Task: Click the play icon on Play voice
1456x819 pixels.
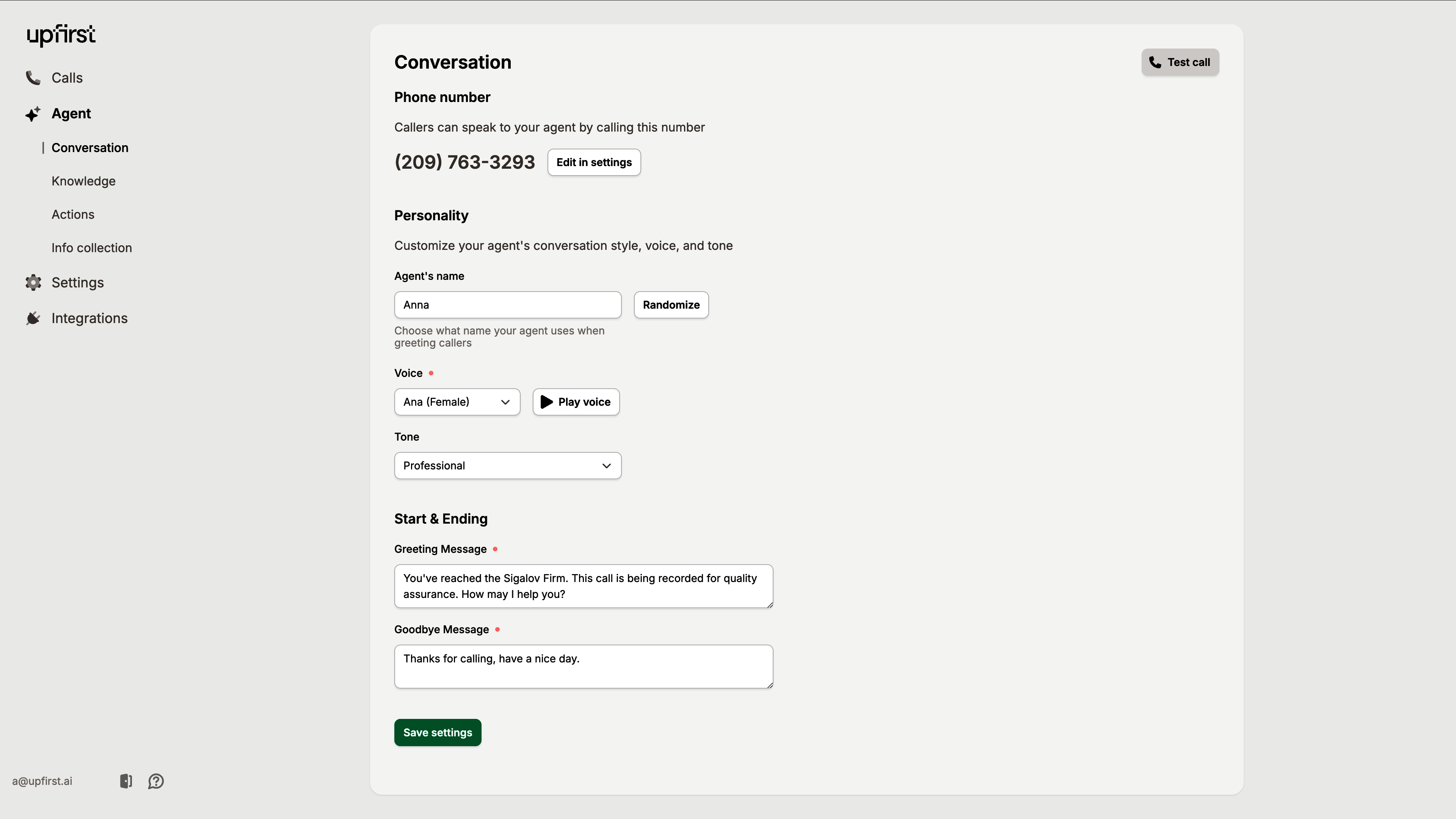Action: click(x=546, y=402)
